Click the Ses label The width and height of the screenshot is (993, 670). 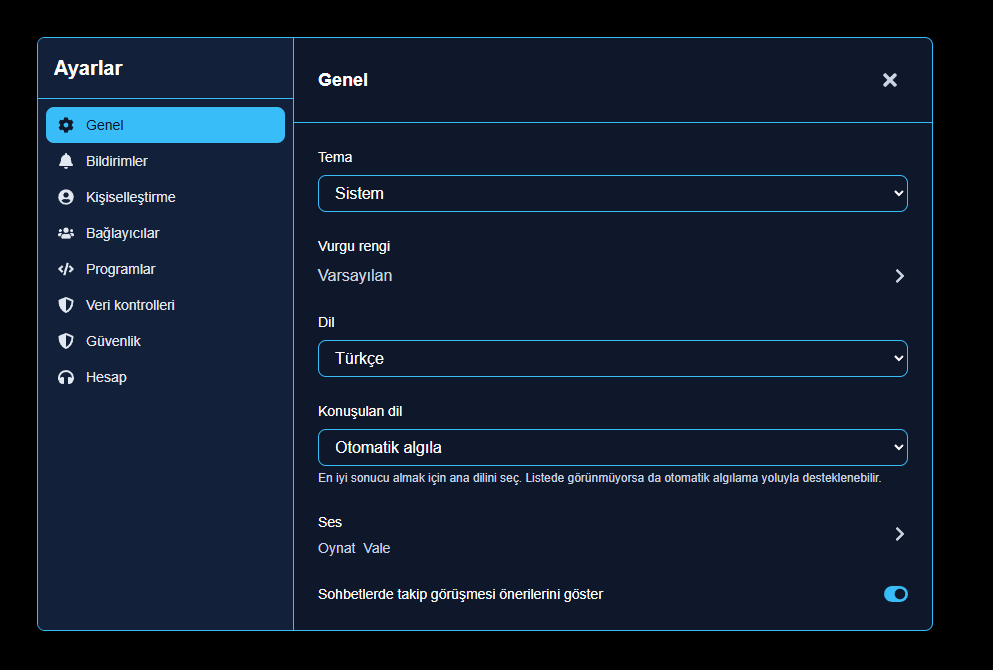tap(330, 522)
